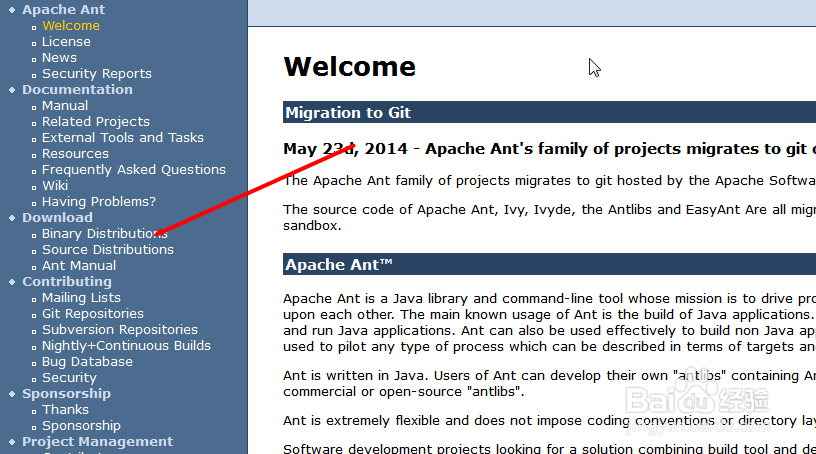Screen dimensions: 816x454
Task: Open the Ant Manual download link
Action: click(79, 266)
